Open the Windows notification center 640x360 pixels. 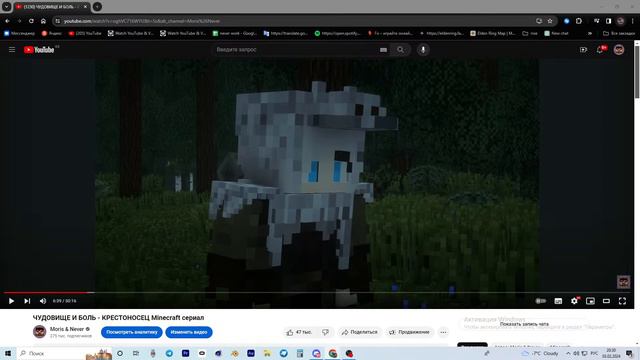pyautogui.click(x=629, y=353)
